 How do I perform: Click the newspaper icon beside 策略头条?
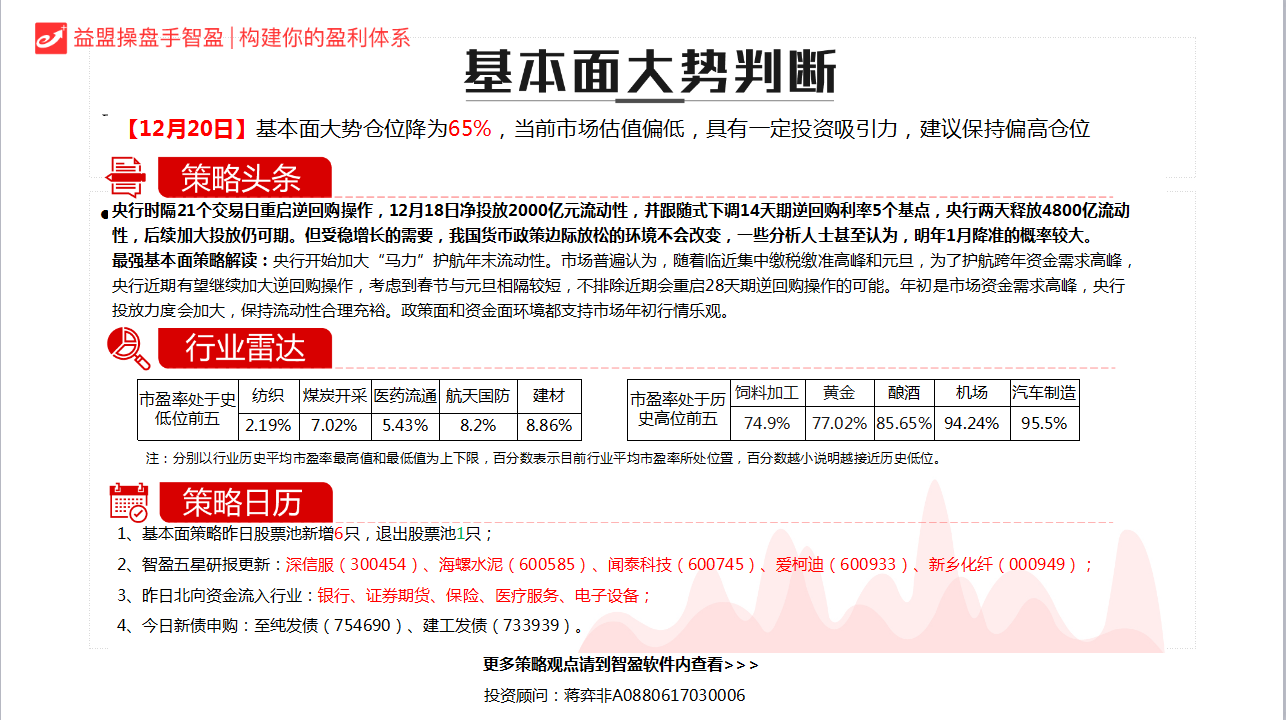[x=126, y=177]
